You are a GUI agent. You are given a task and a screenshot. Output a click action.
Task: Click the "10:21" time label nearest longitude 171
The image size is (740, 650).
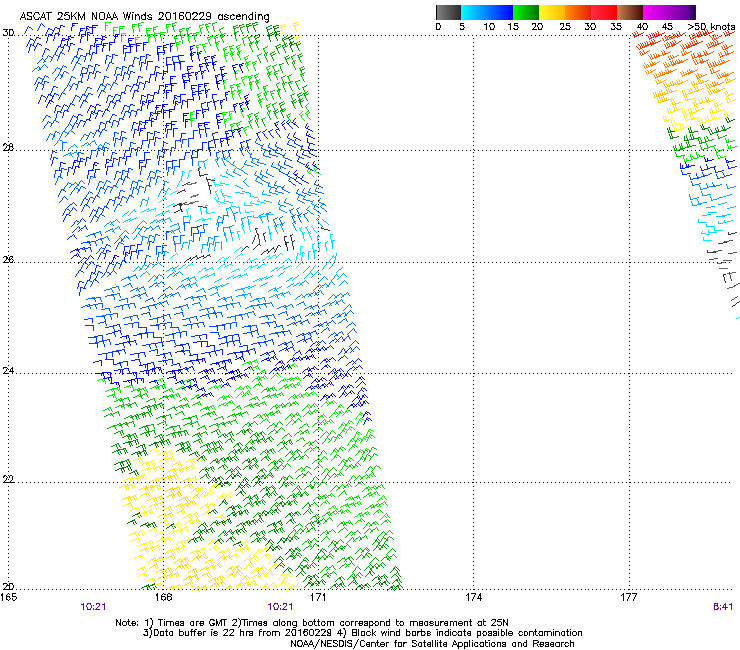pyautogui.click(x=280, y=607)
